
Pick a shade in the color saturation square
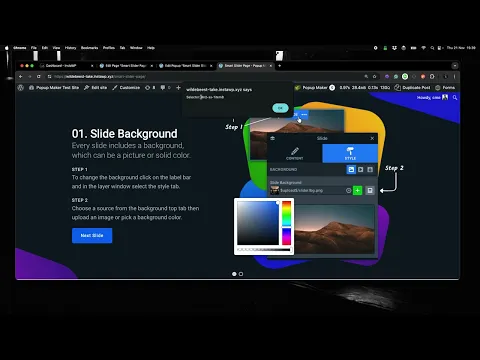258,223
